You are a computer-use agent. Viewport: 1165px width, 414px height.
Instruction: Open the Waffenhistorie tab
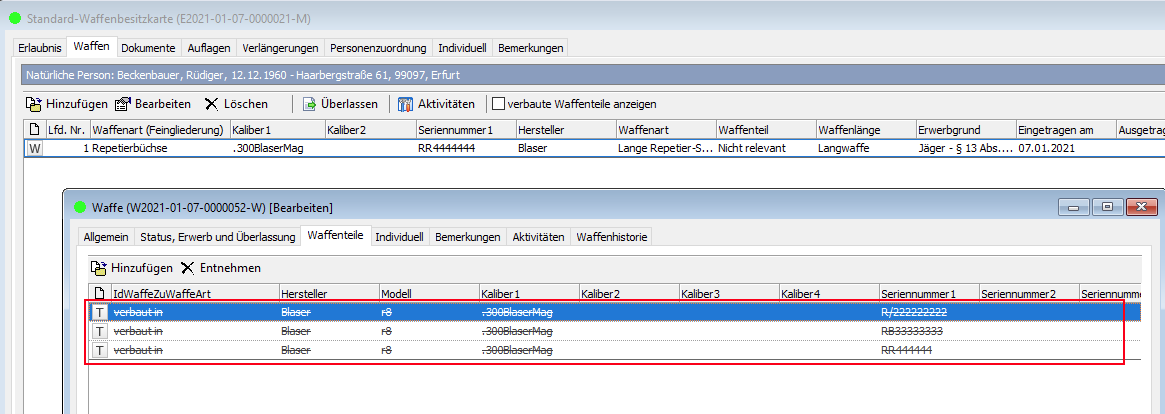coord(612,237)
